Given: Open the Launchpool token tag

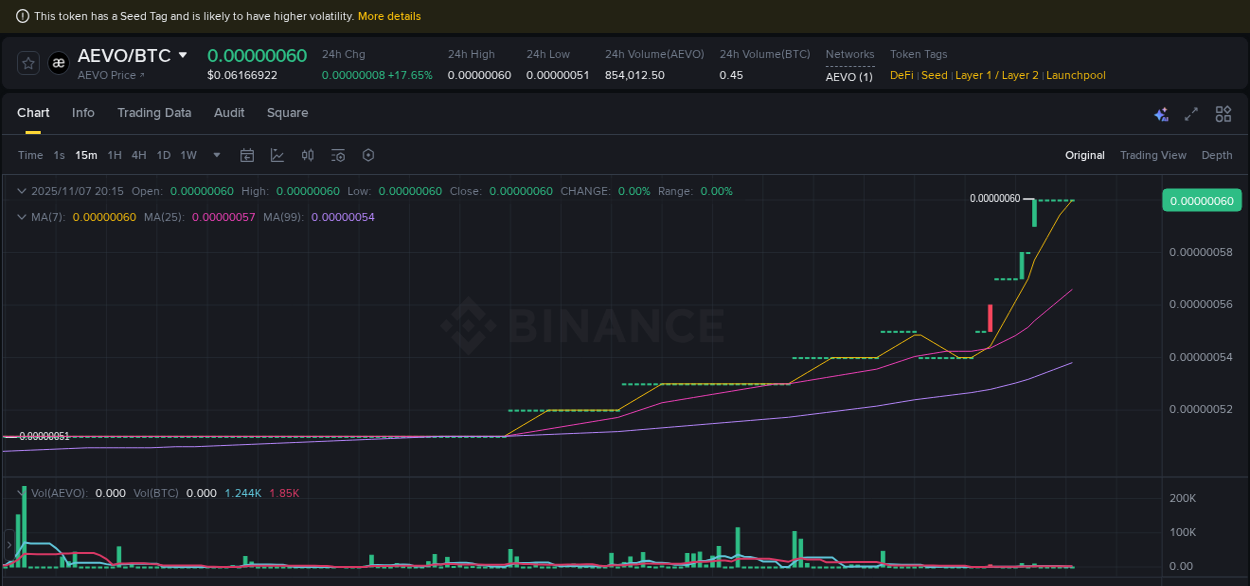Looking at the screenshot, I should click(x=1076, y=75).
